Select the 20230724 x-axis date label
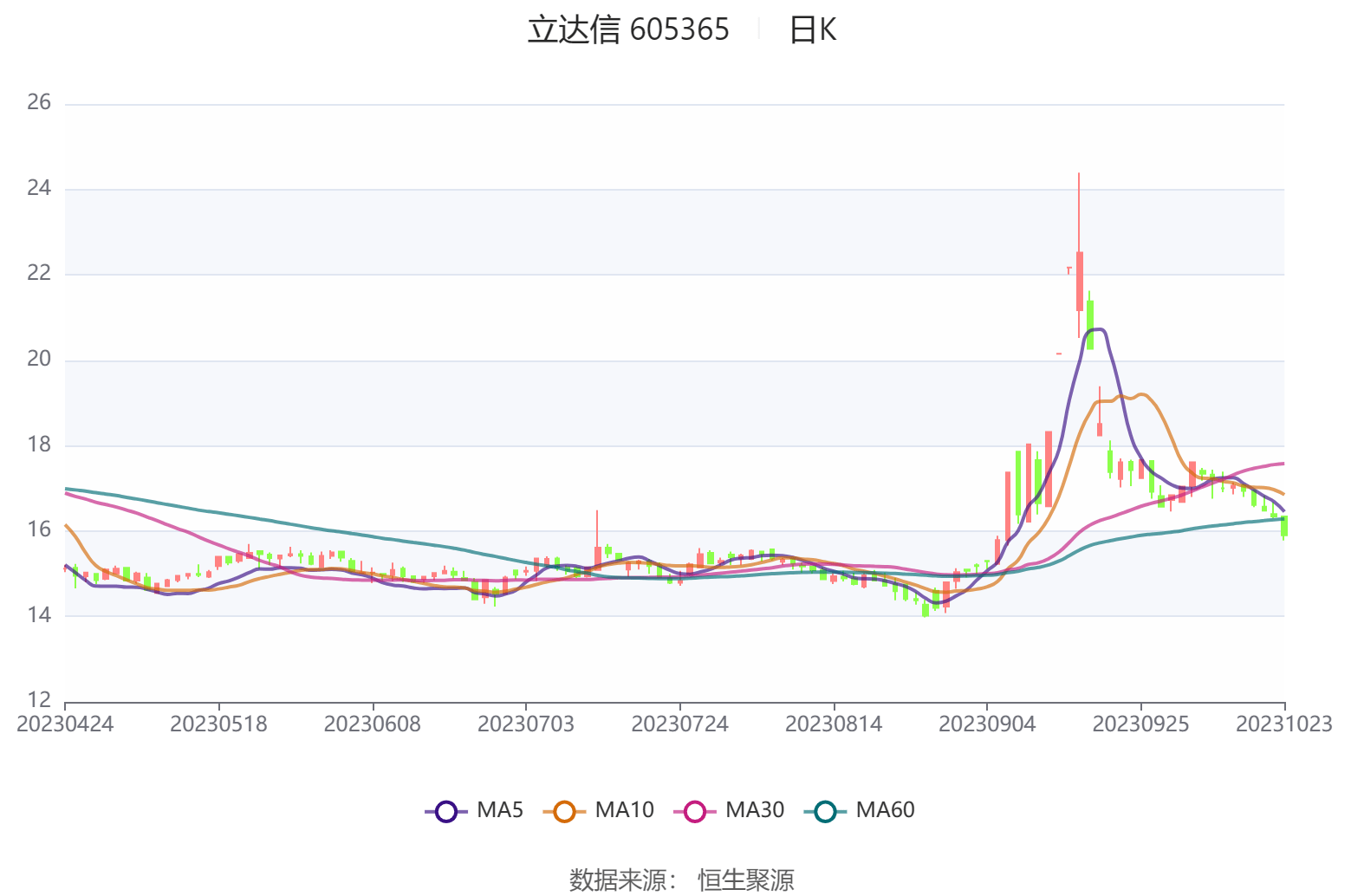Screen dimensions: 1364x896 (679, 724)
